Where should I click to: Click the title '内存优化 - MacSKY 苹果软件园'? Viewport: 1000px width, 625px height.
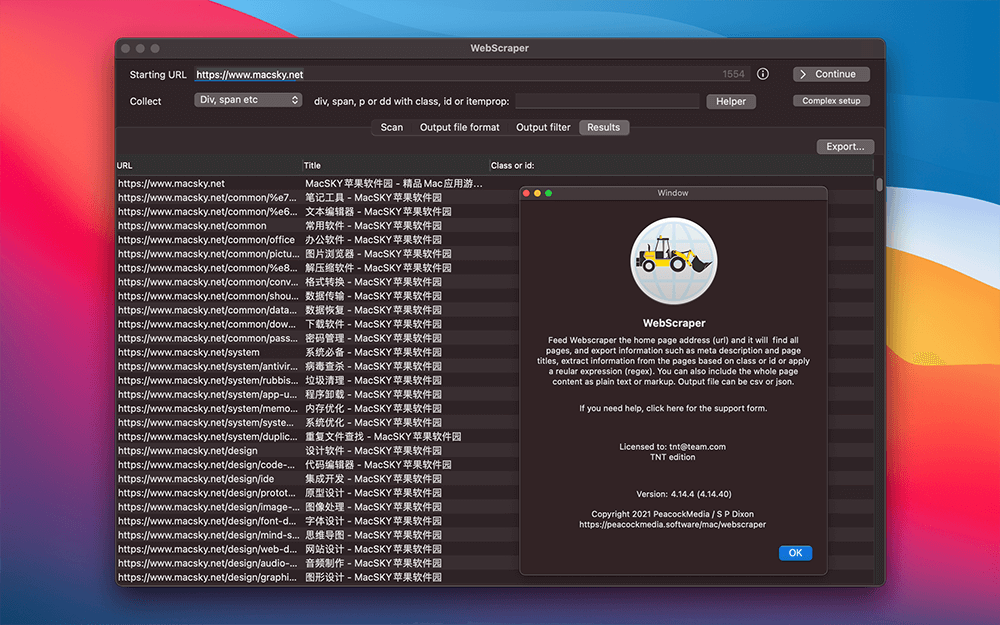(373, 408)
